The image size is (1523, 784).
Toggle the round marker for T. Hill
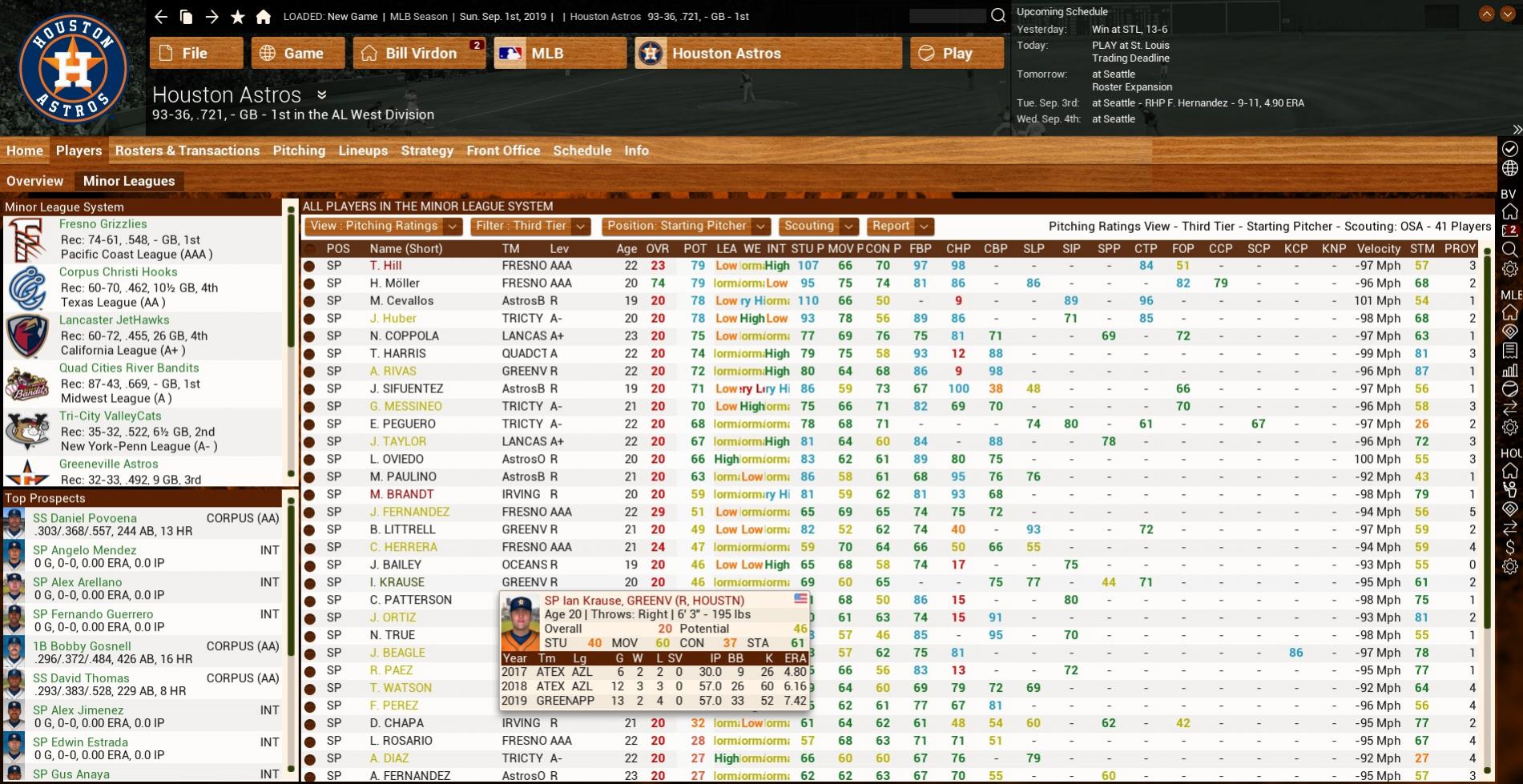[x=309, y=266]
